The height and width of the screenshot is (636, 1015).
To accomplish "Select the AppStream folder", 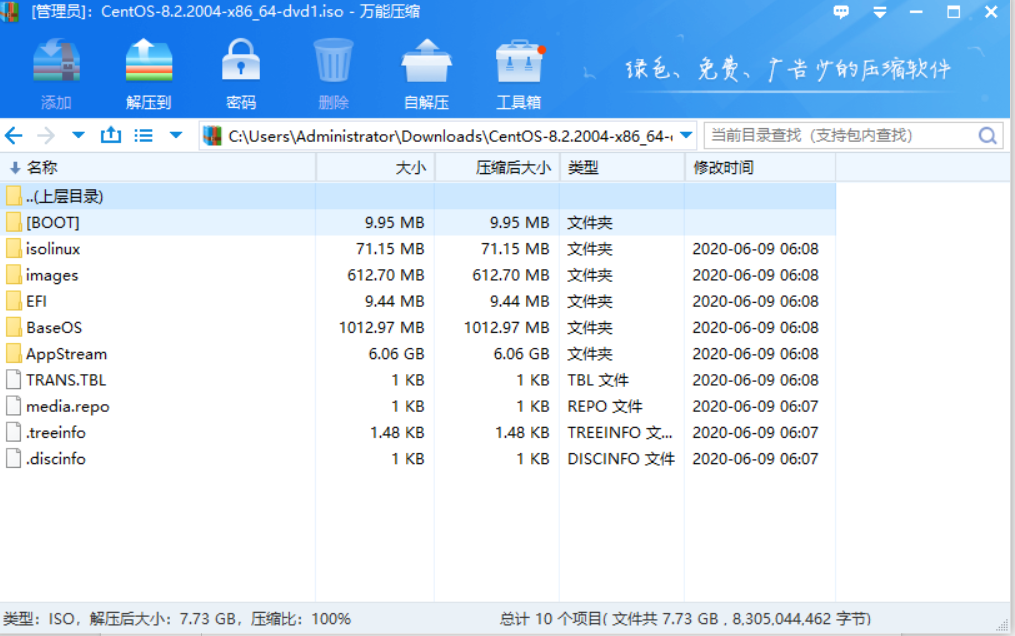I will 418,353.
